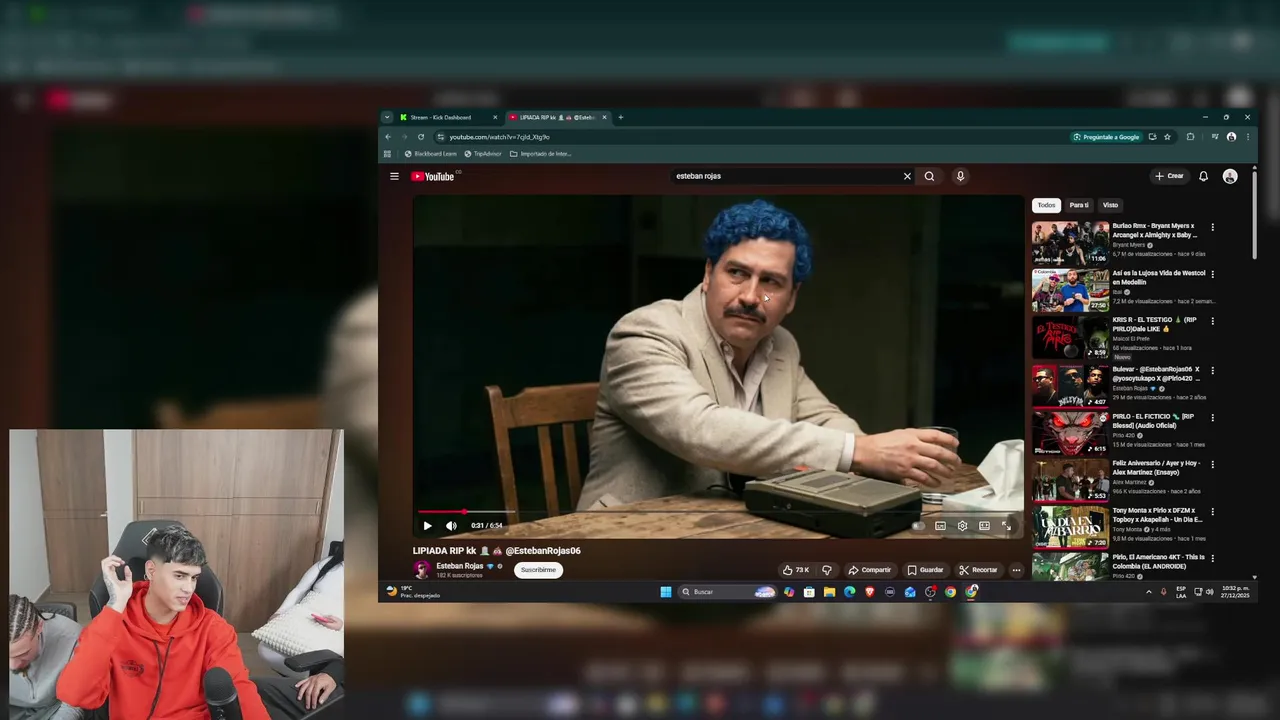
Task: Open options menu for PIRLO EL FICTICIO video
Action: (x=1213, y=417)
